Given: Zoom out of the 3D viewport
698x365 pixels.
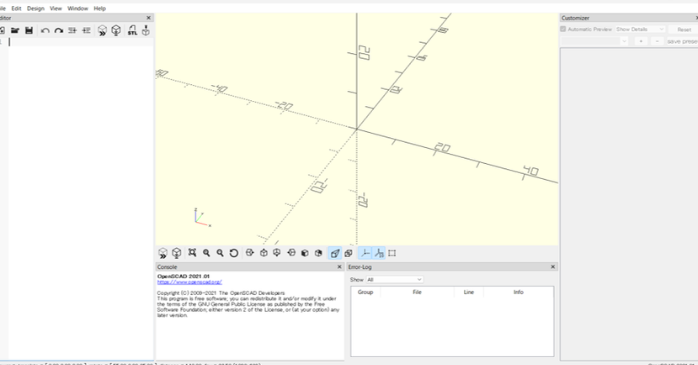Looking at the screenshot, I should click(220, 253).
